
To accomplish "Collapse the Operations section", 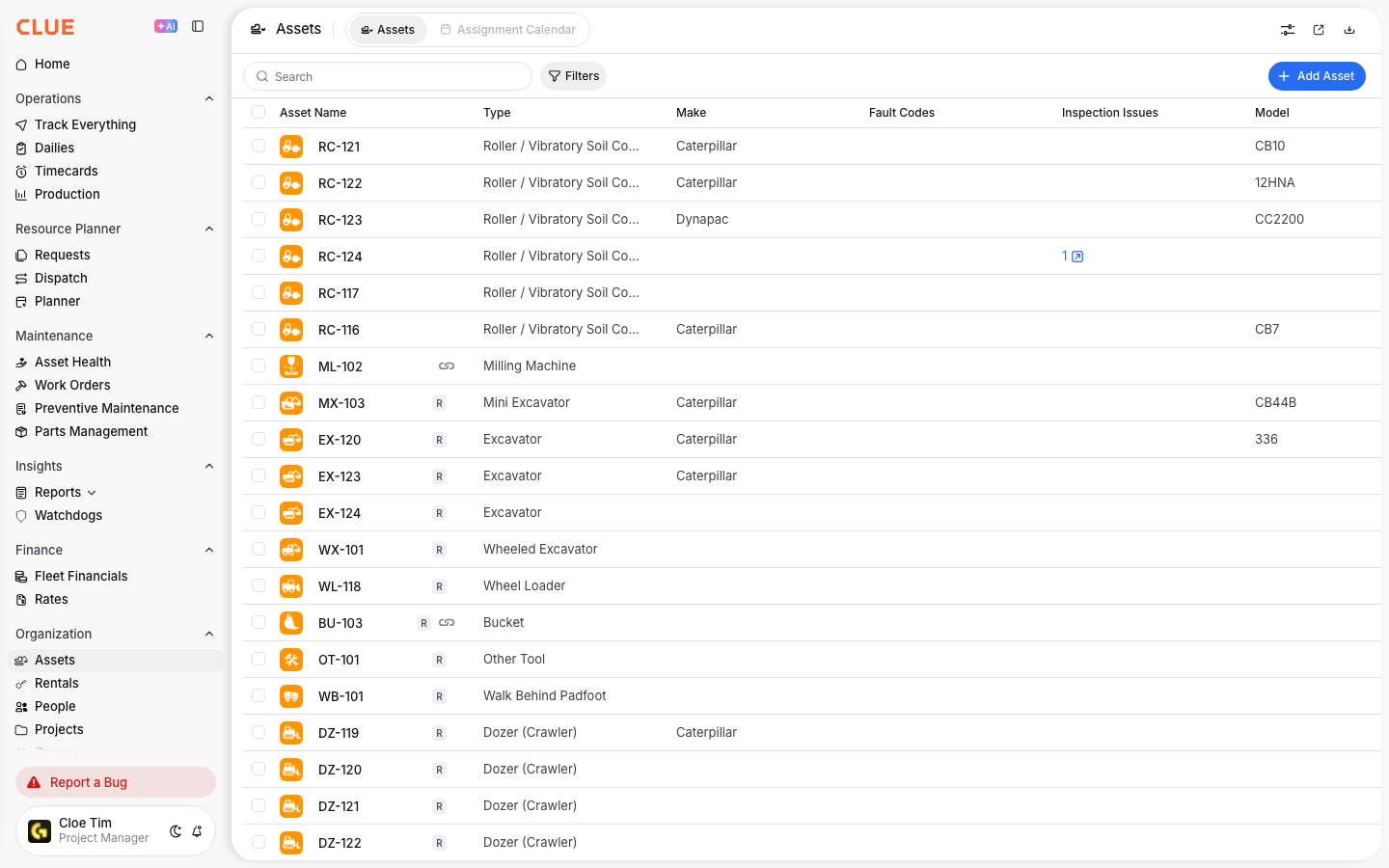I will pos(209,98).
